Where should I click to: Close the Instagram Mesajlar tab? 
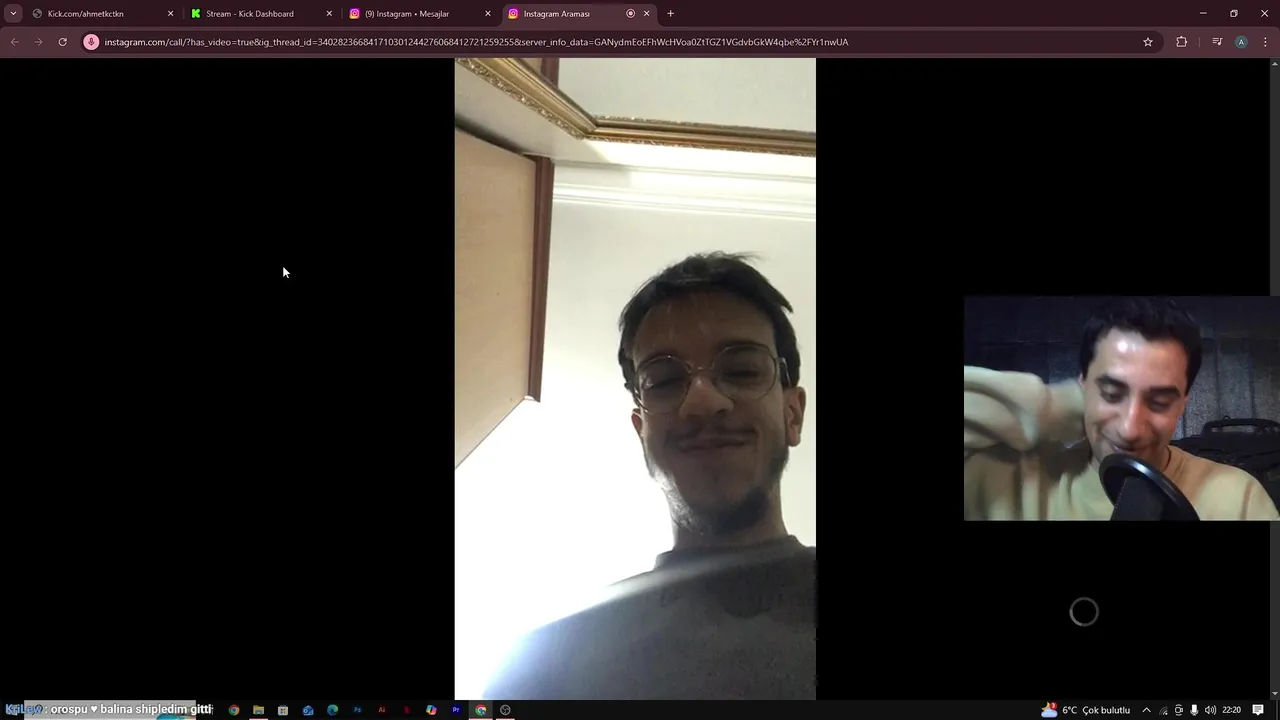click(x=488, y=14)
